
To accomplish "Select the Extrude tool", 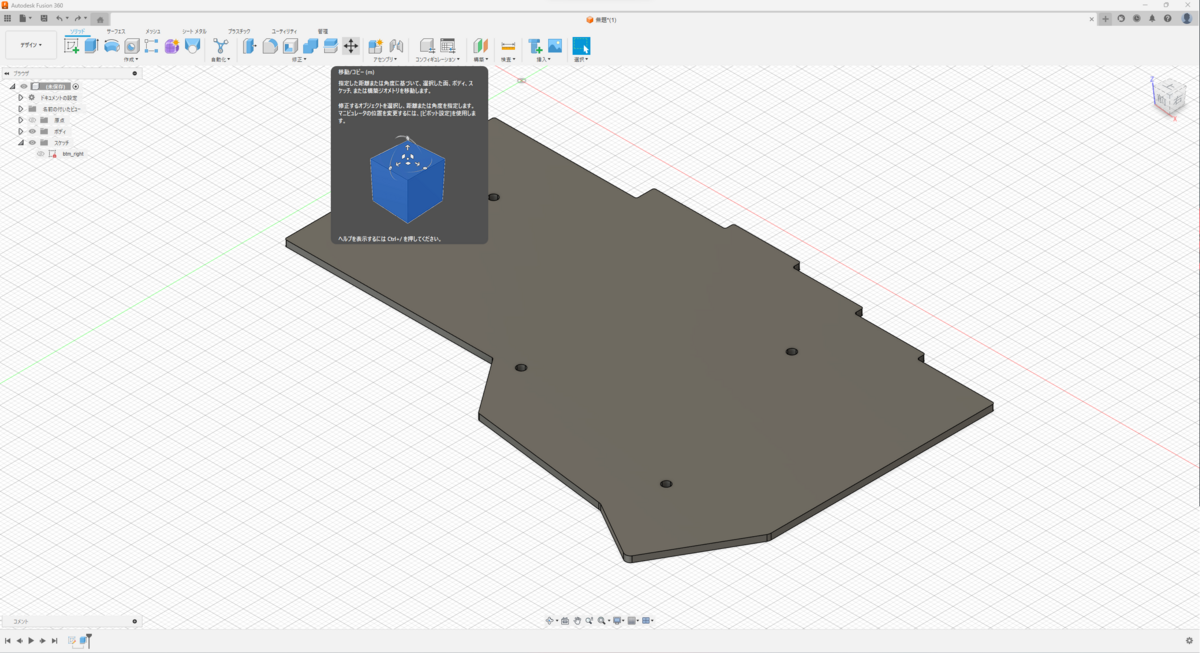I will click(x=91, y=45).
